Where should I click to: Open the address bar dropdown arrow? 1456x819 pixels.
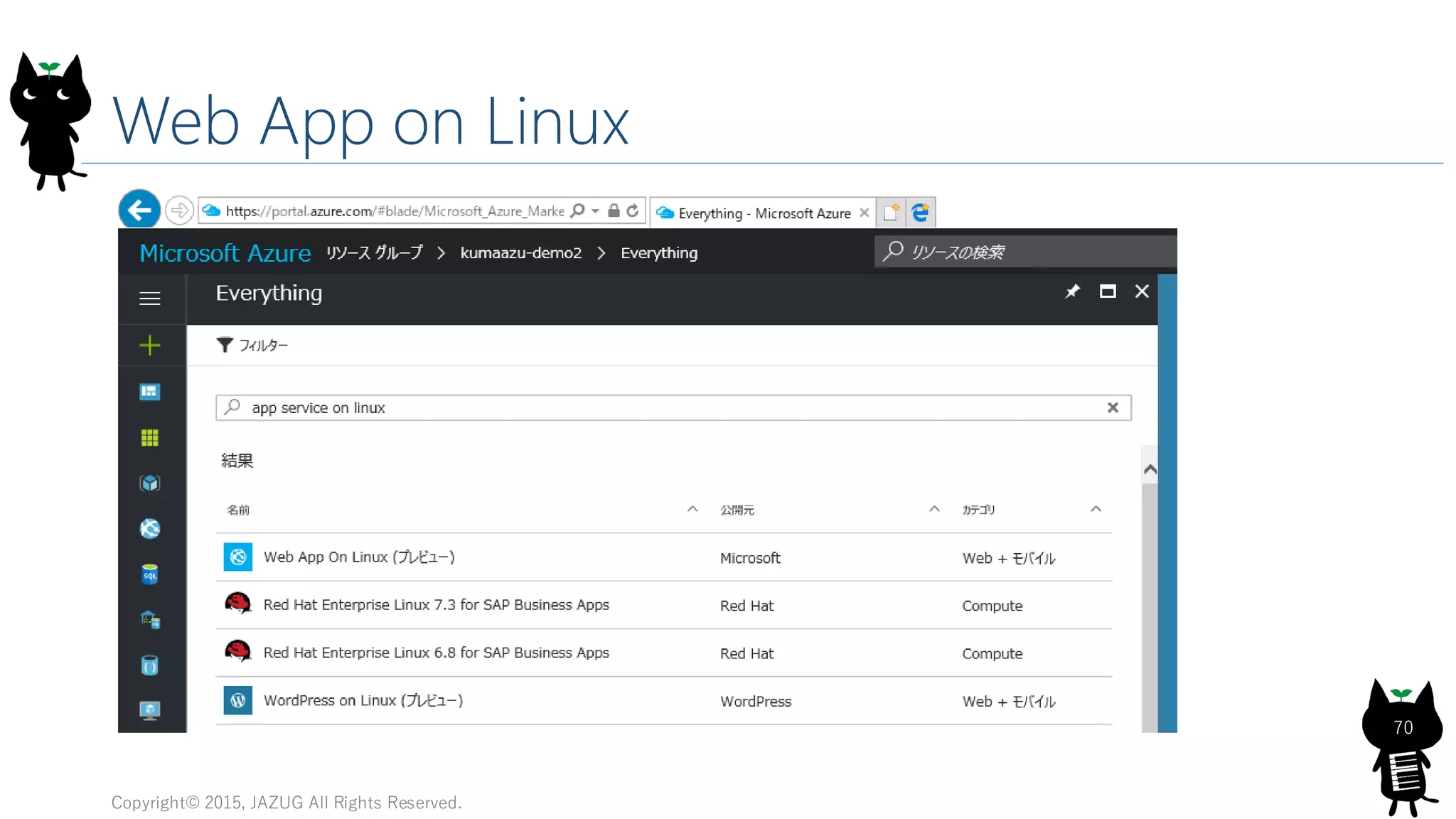pos(595,211)
